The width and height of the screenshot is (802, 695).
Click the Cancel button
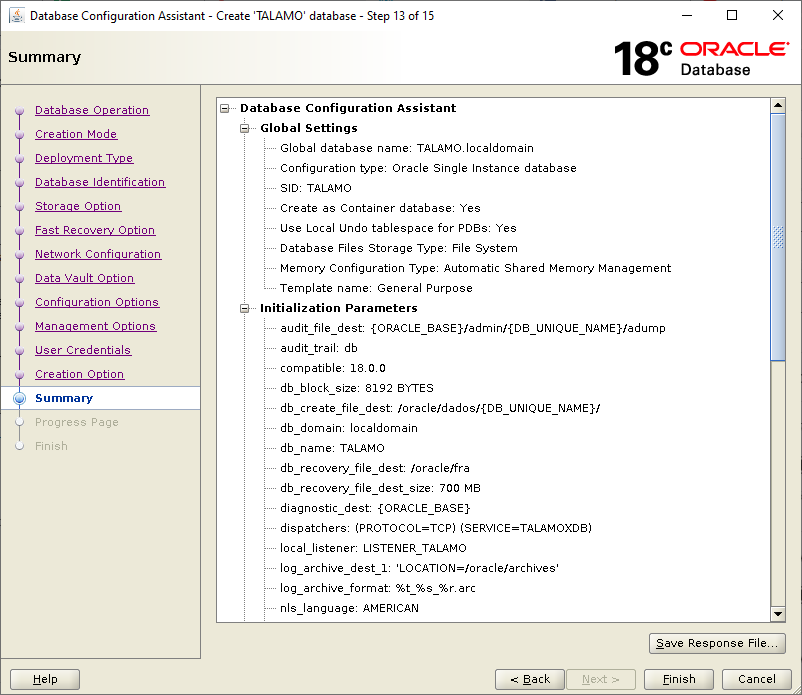[x=756, y=679]
